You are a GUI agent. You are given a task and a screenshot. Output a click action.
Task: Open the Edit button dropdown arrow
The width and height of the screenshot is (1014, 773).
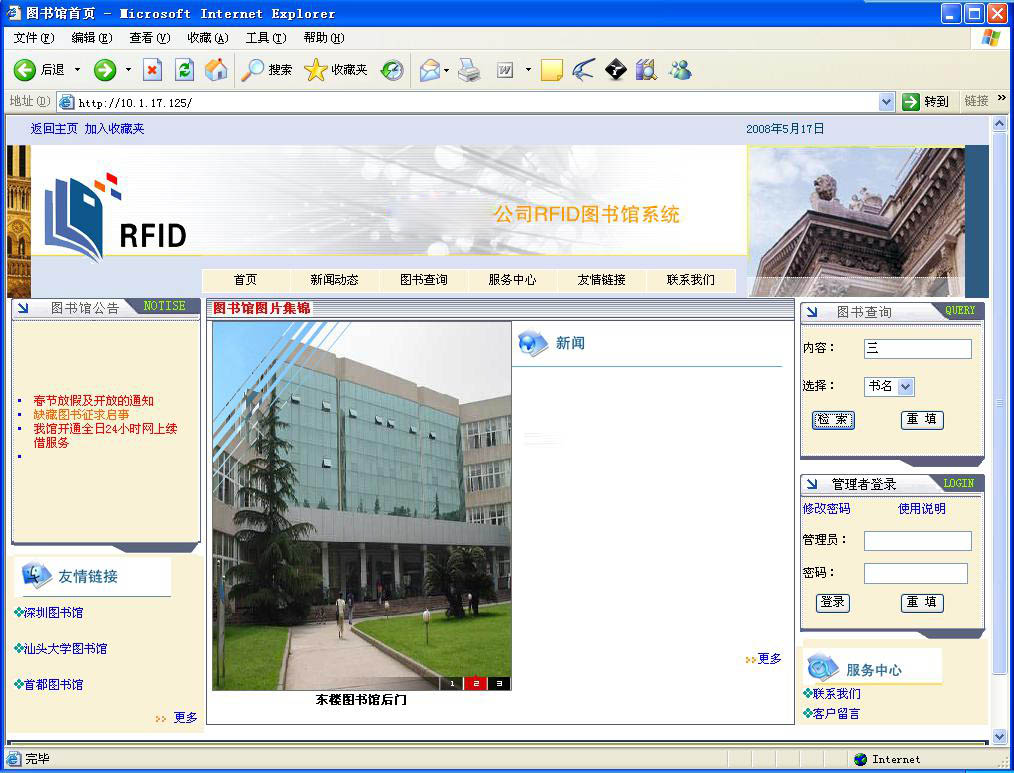click(x=528, y=70)
